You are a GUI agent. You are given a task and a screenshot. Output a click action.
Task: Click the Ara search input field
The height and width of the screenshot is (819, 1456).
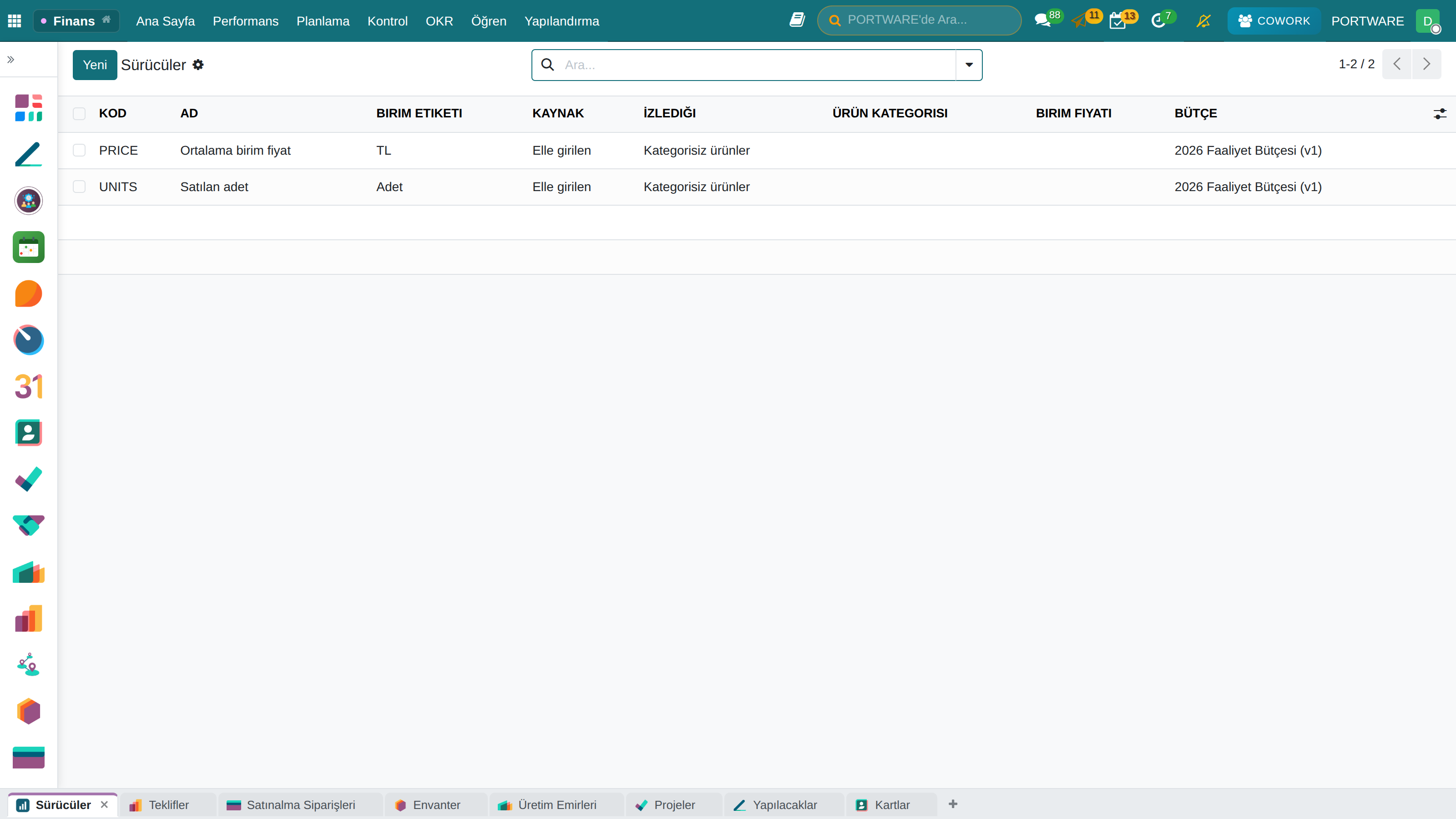(x=758, y=65)
